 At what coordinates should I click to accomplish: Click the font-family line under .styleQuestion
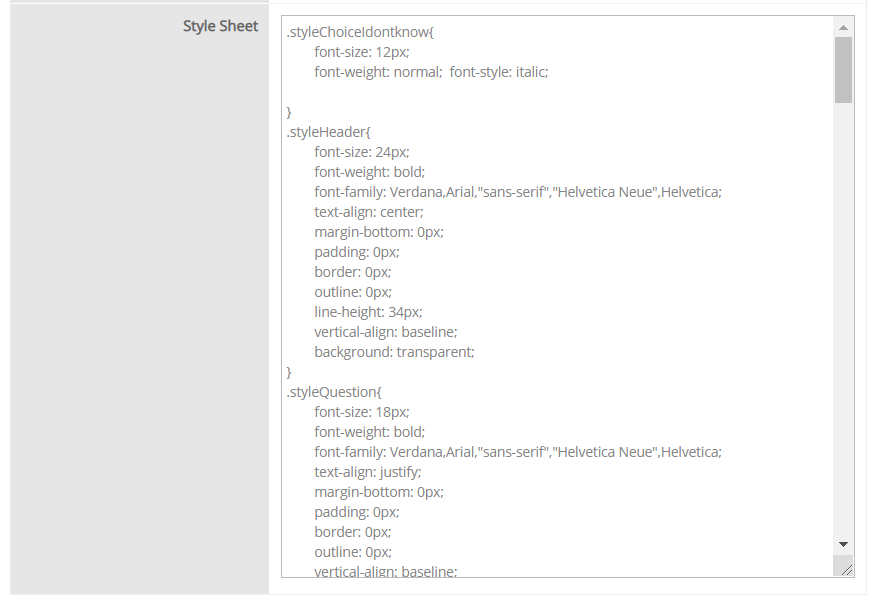click(517, 452)
